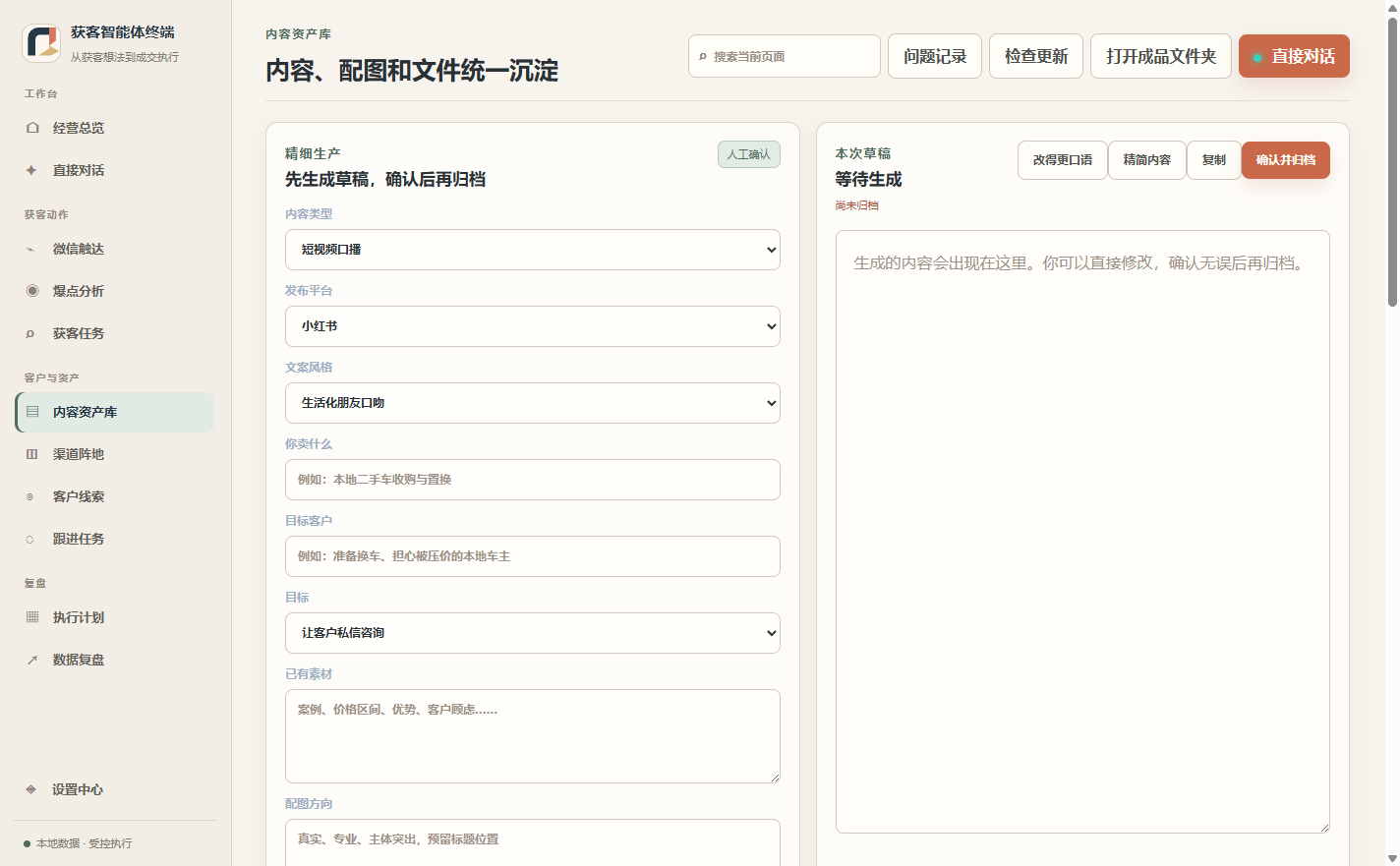Click the 数据复盘 arrow icon

click(31, 660)
